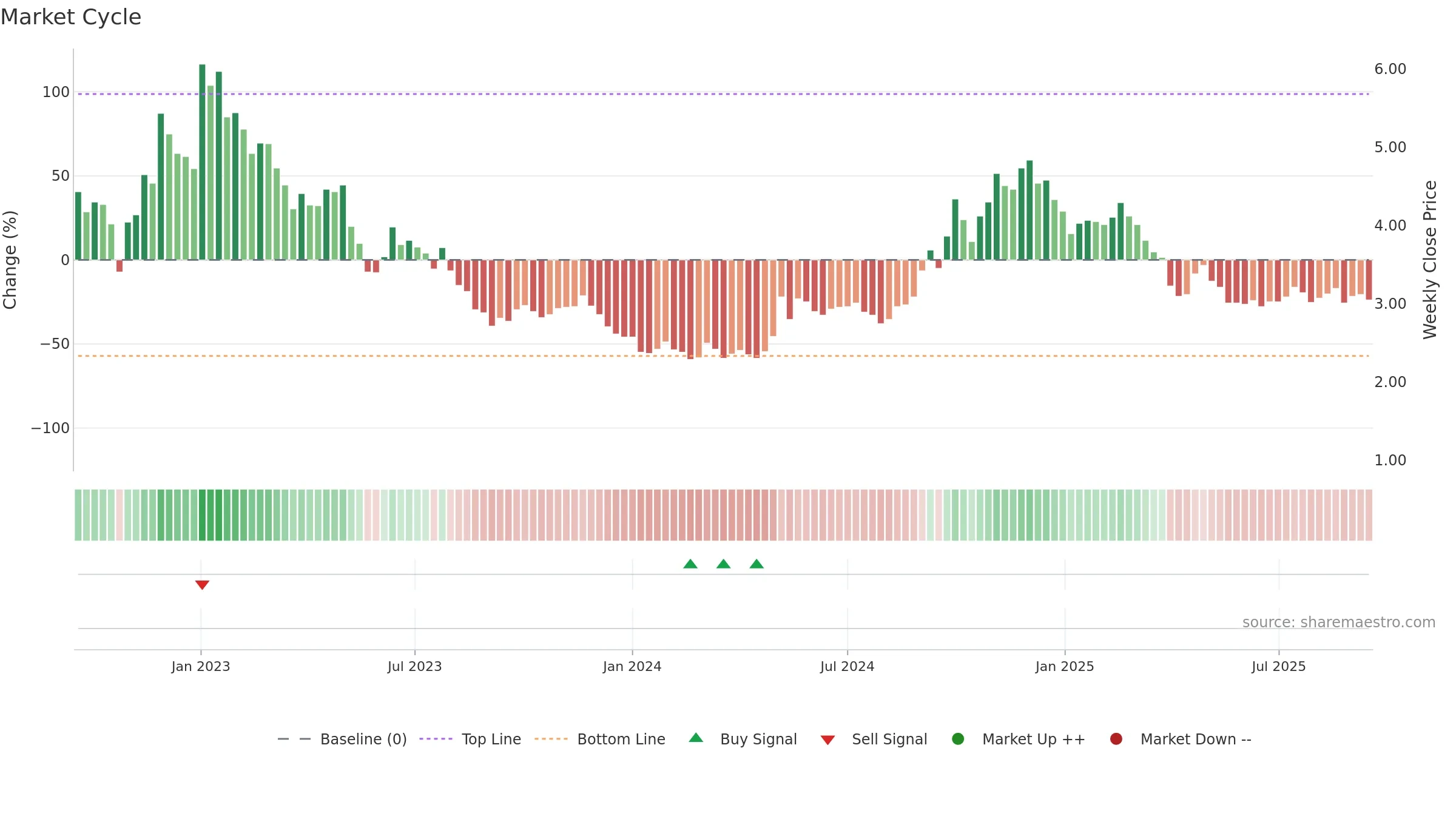Click the Jan 2025 x-axis label

(1065, 666)
